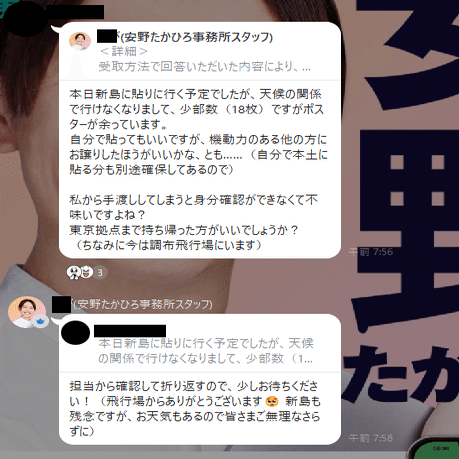Click the blue crown admin badge

(x=41, y=321)
